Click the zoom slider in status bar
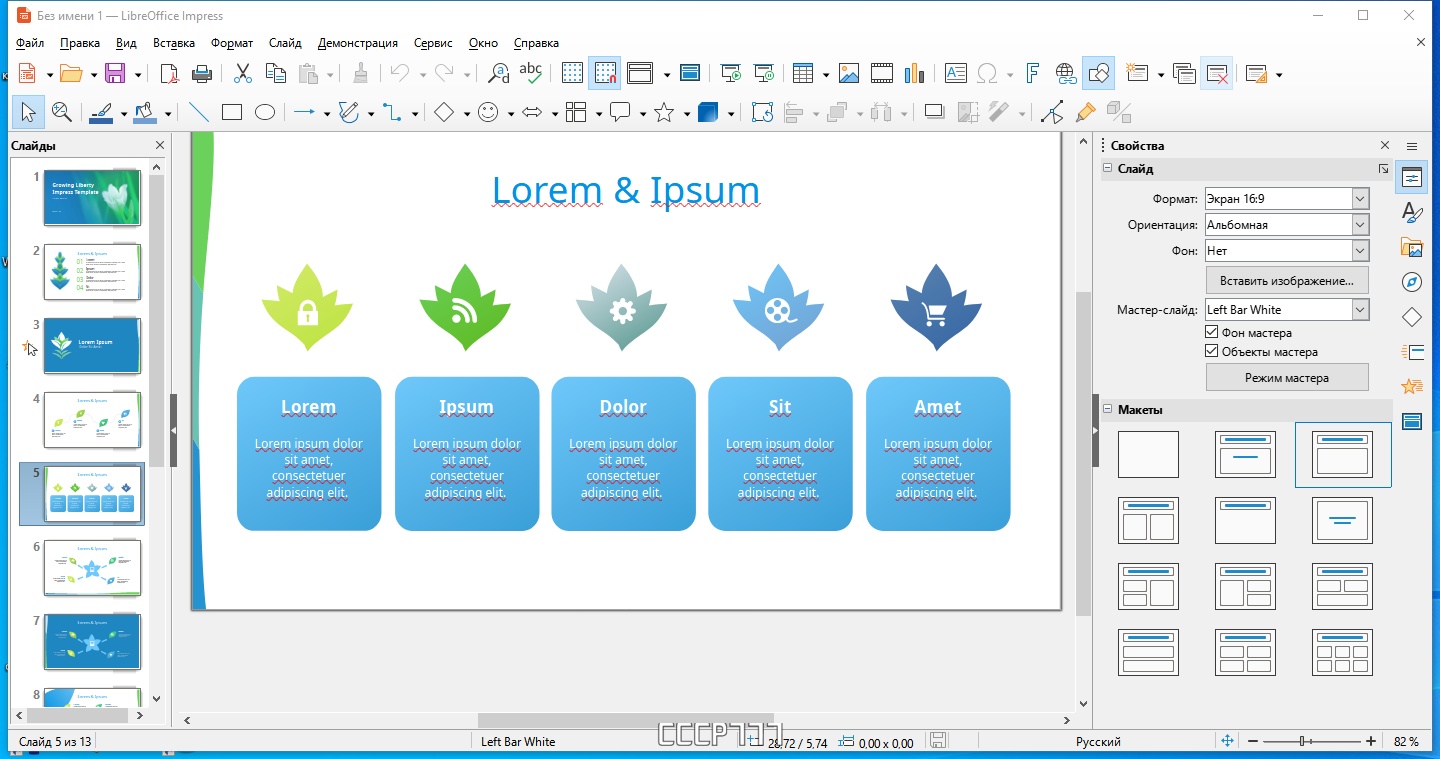Image resolution: width=1440 pixels, height=759 pixels. (x=1312, y=741)
